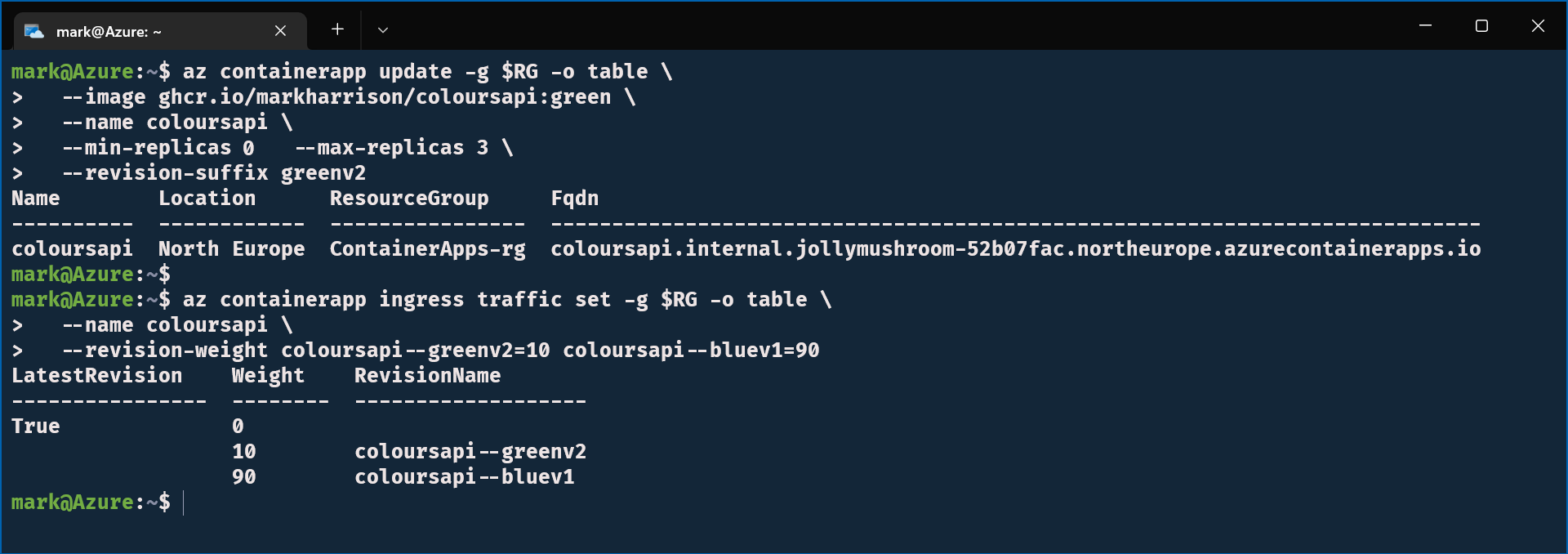Image resolution: width=1568 pixels, height=554 pixels.
Task: Minimize the terminal window
Action: click(x=1425, y=26)
